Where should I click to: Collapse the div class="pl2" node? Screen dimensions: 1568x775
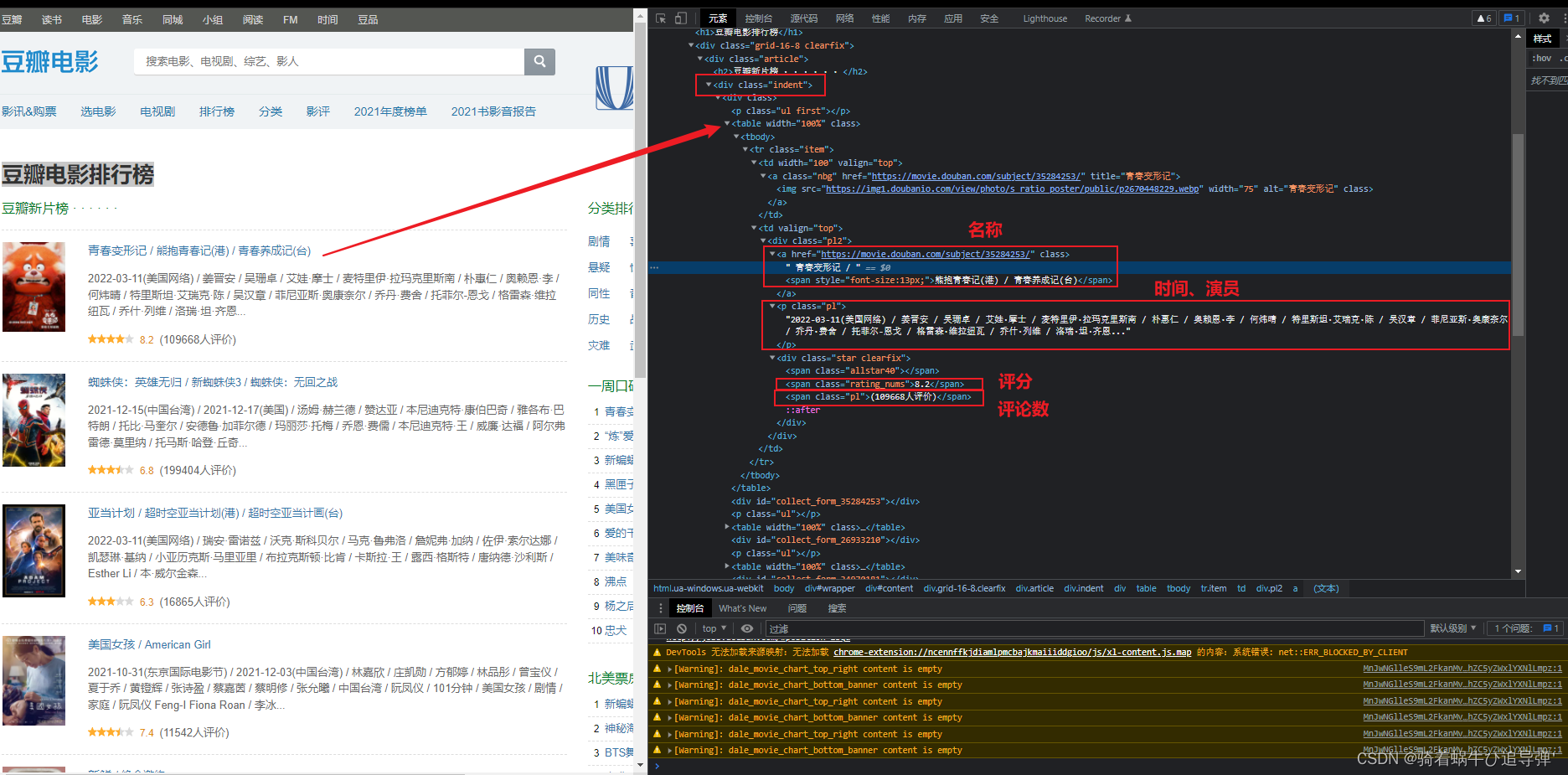point(763,240)
